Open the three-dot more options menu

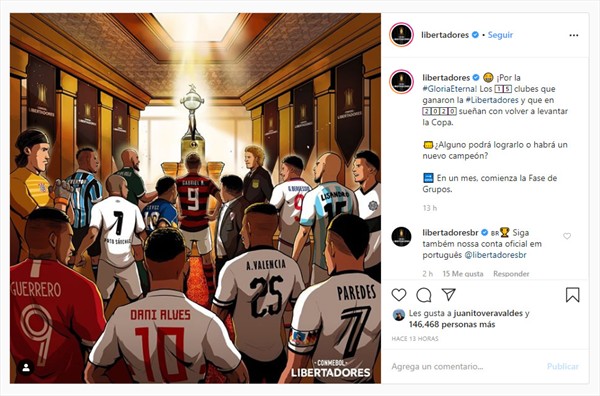tap(574, 35)
